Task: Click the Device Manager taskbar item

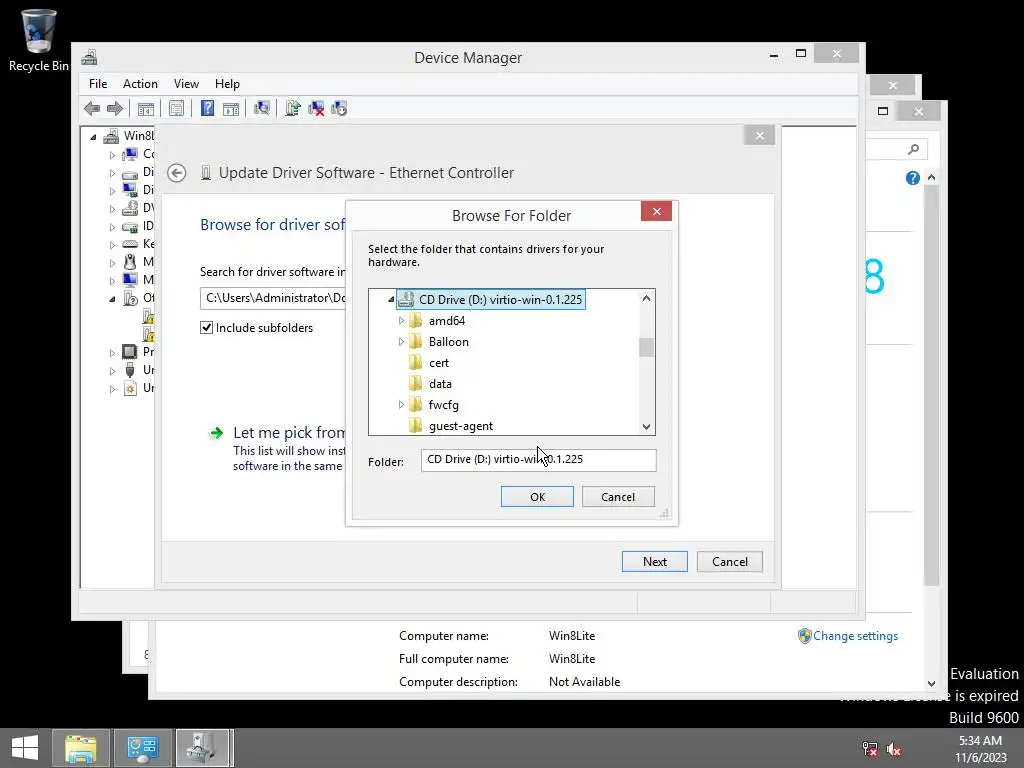Action: pyautogui.click(x=203, y=748)
